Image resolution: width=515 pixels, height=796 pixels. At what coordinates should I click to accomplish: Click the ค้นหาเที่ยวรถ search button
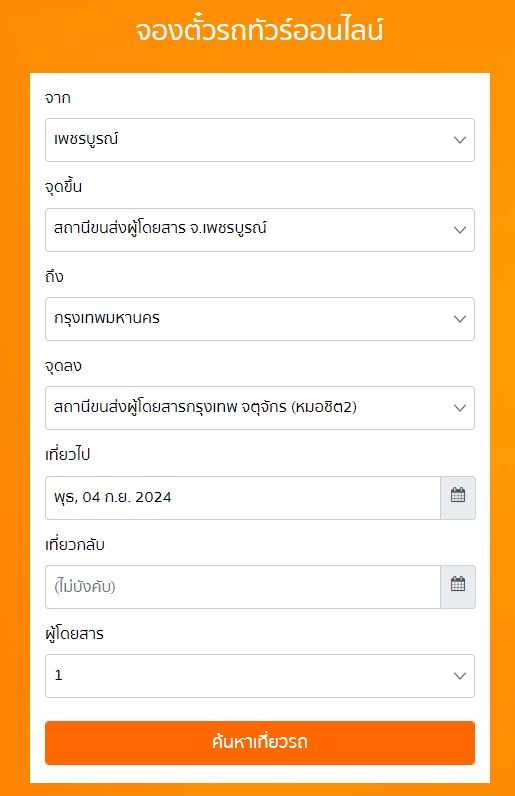[260, 743]
